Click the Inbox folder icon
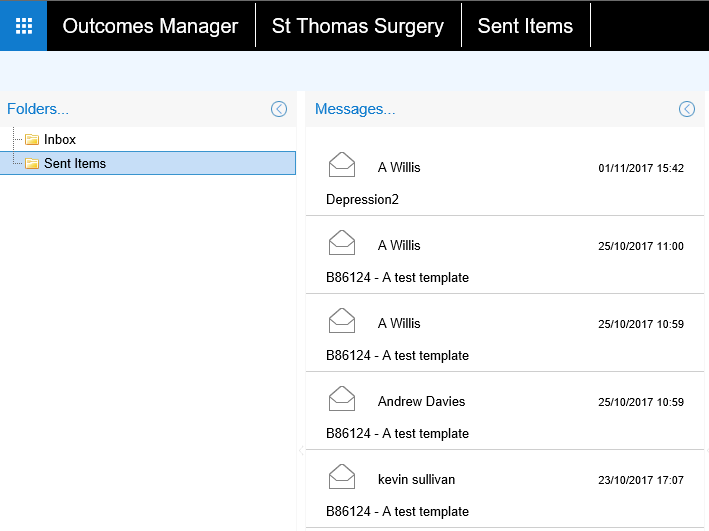The height and width of the screenshot is (531, 709). (x=32, y=140)
